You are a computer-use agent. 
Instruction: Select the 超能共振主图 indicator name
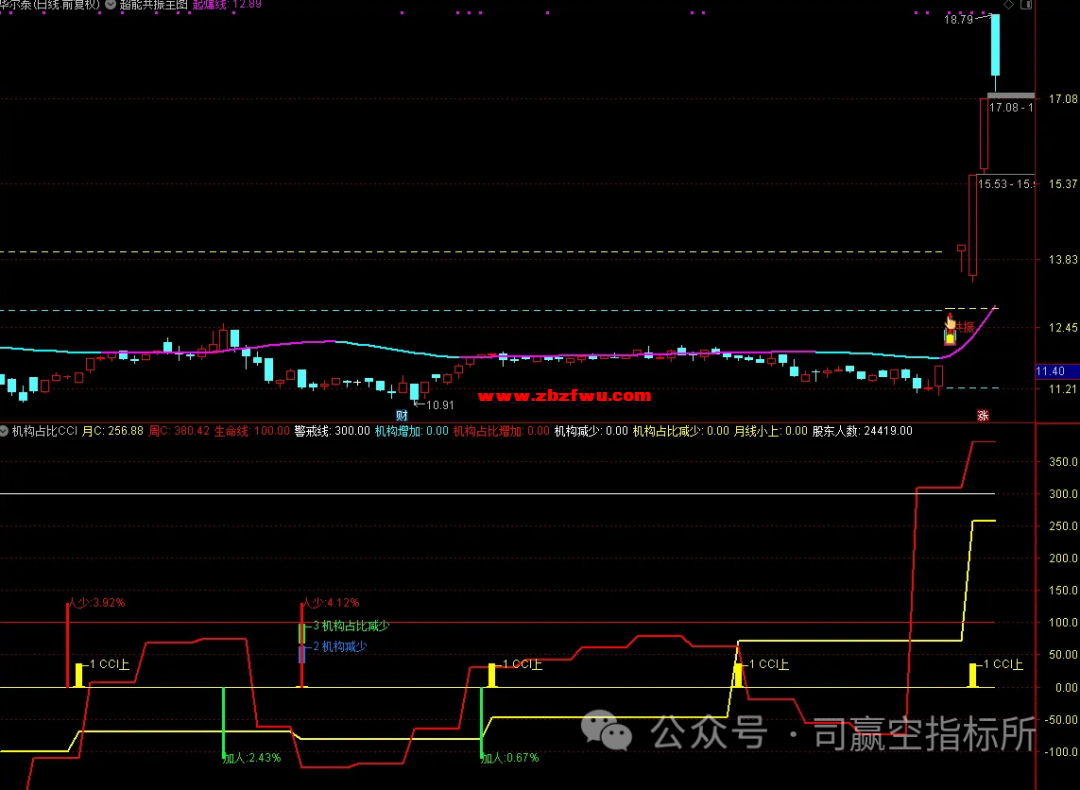[154, 4]
